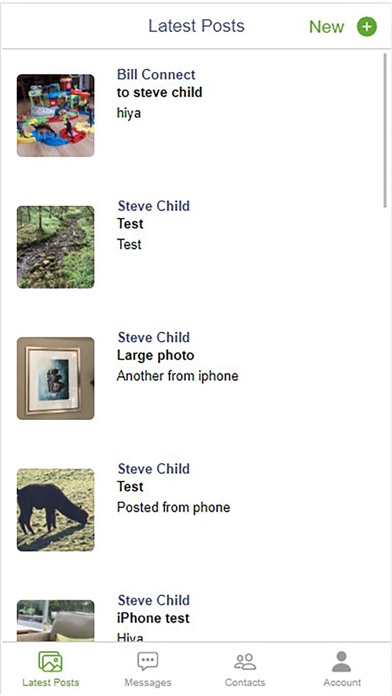The height and width of the screenshot is (696, 392).
Task: Switch to the Messages tab label
Action: pos(147,682)
